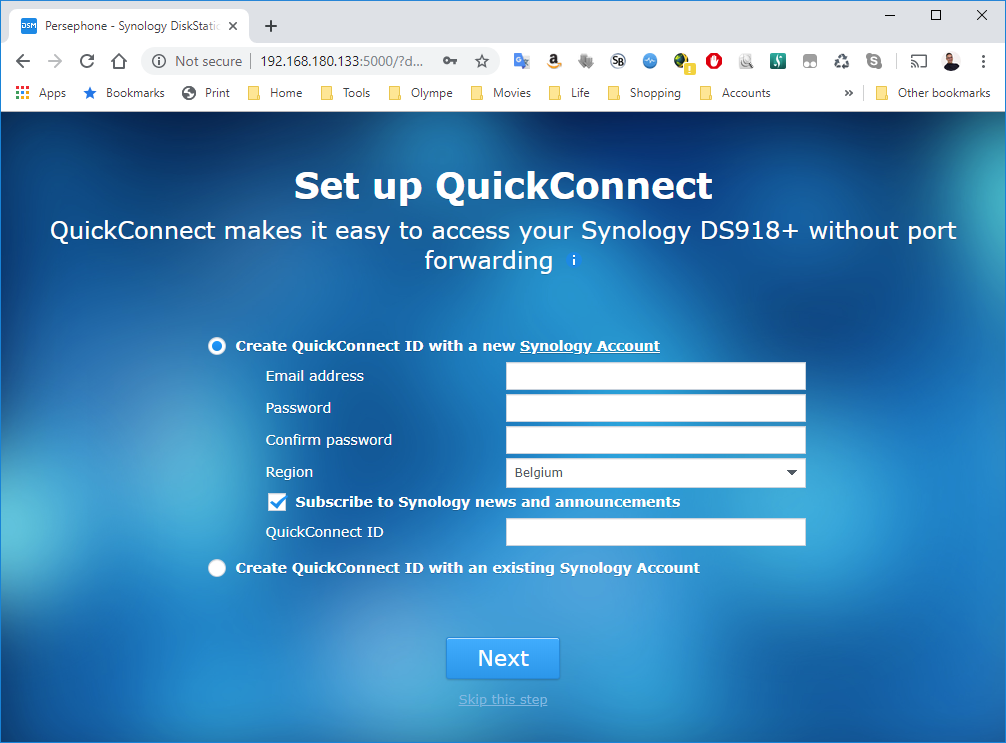Open the Life bookmarks folder
Image resolution: width=1006 pixels, height=743 pixels.
click(x=569, y=93)
